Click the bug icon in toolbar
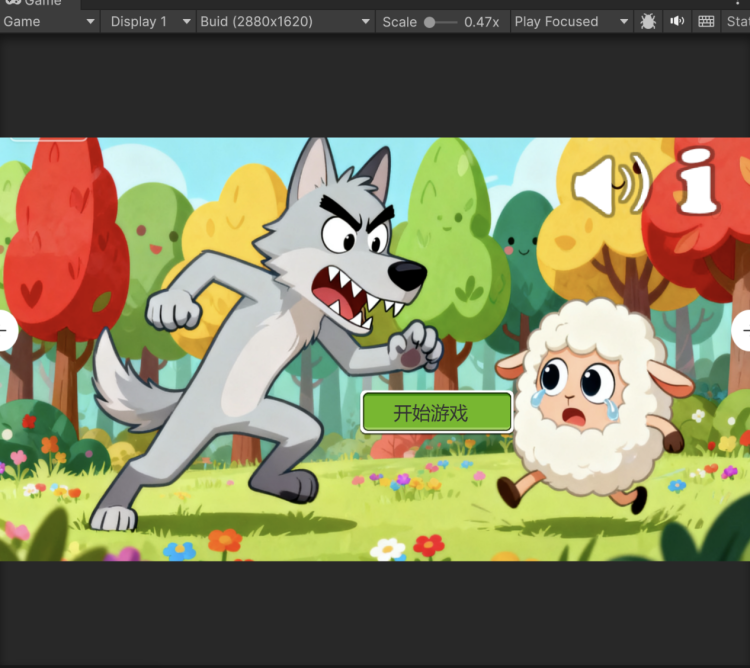750x668 pixels. pos(648,21)
